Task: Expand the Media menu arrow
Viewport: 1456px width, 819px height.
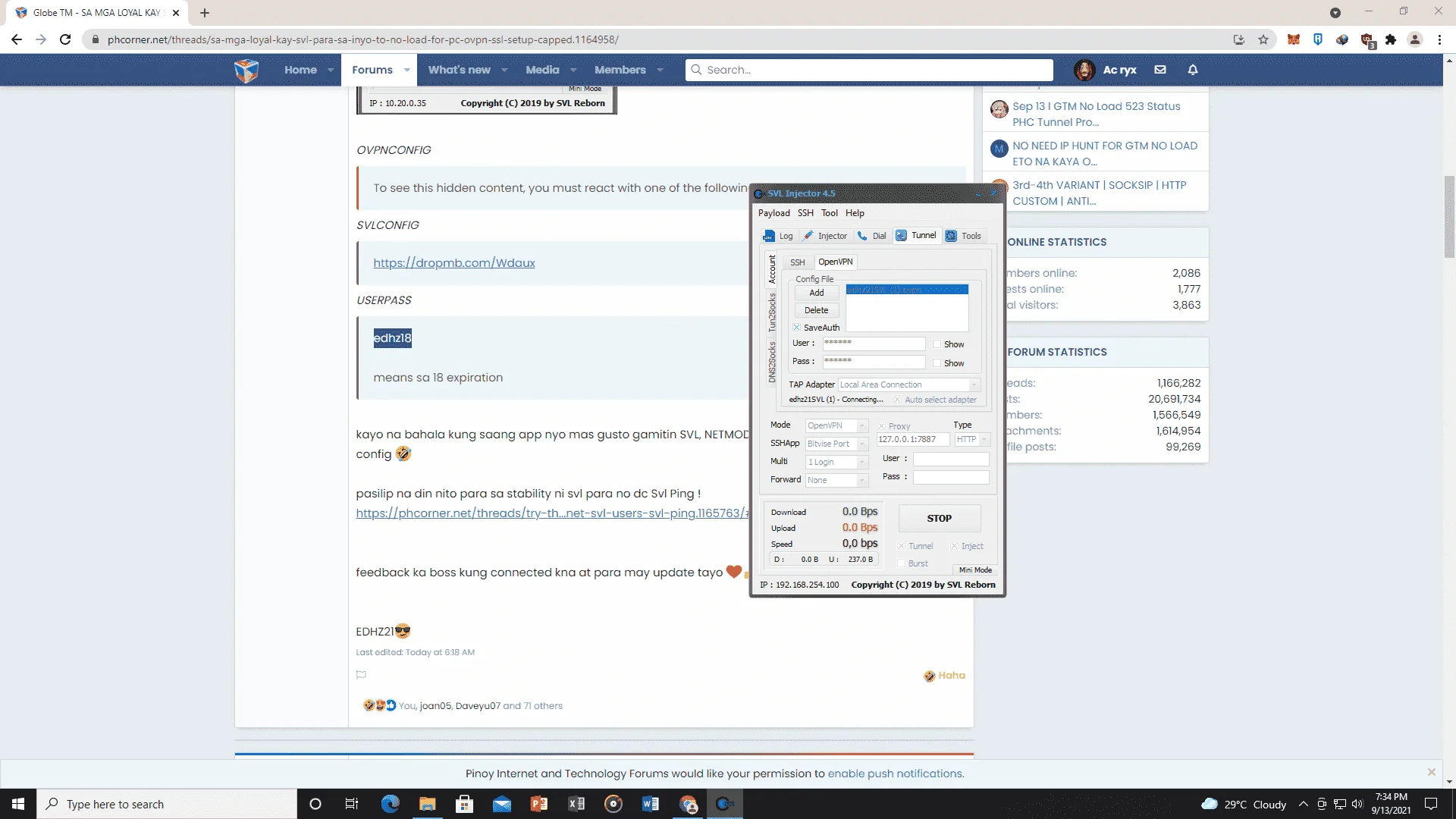Action: 573,70
